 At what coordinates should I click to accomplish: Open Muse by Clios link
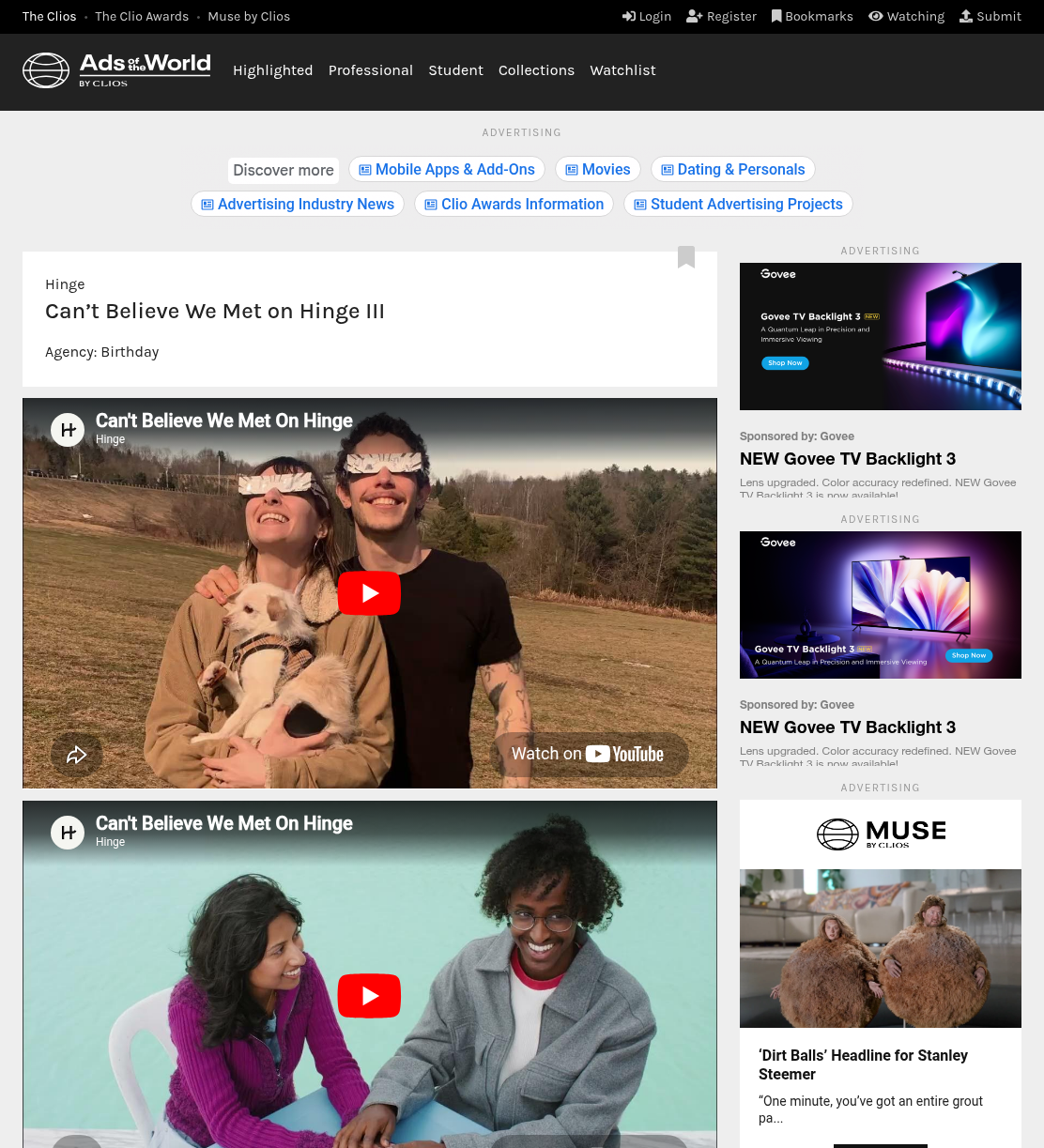pyautogui.click(x=249, y=16)
